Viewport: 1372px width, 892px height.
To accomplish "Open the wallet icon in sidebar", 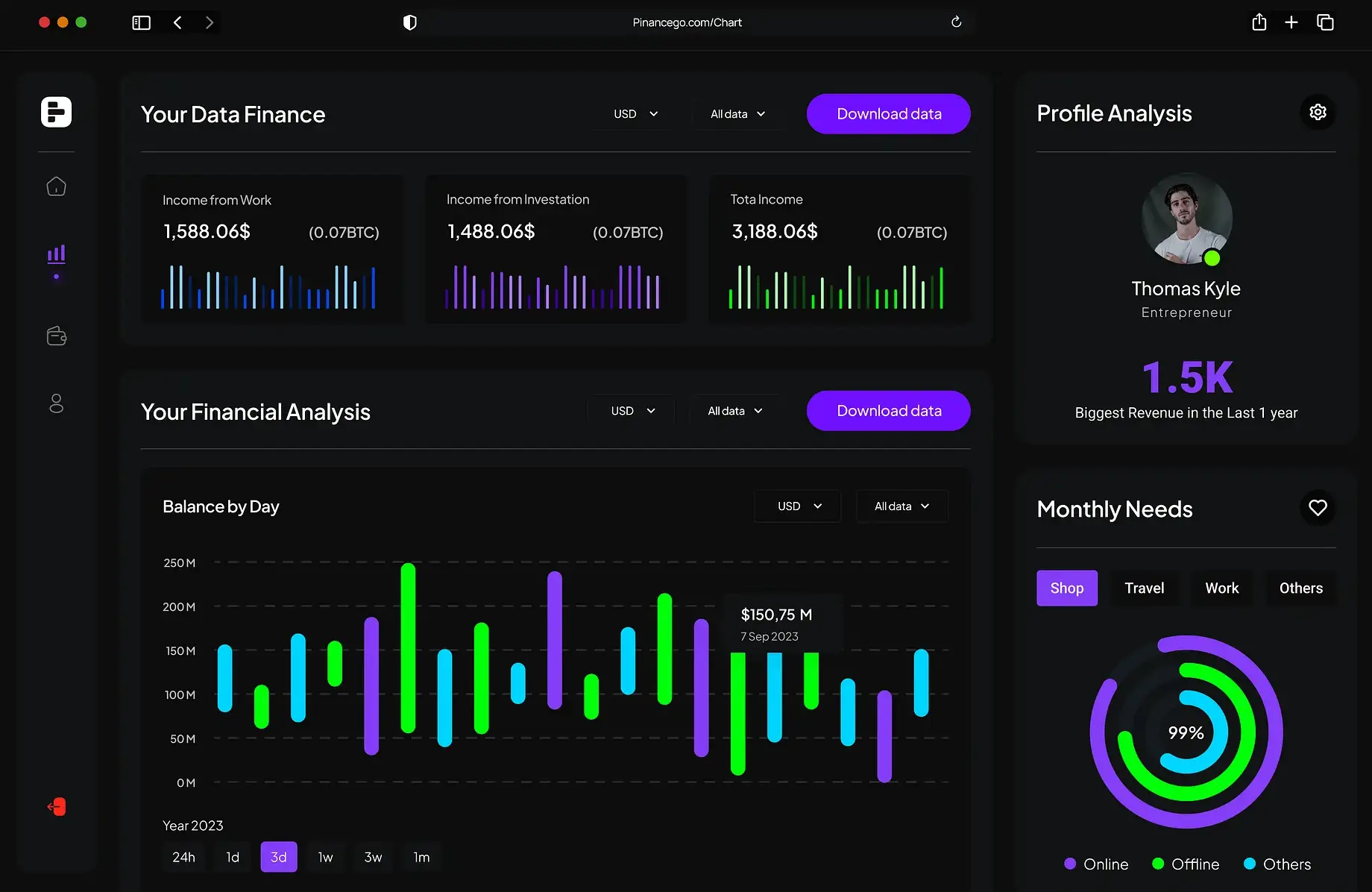I will pos(57,336).
